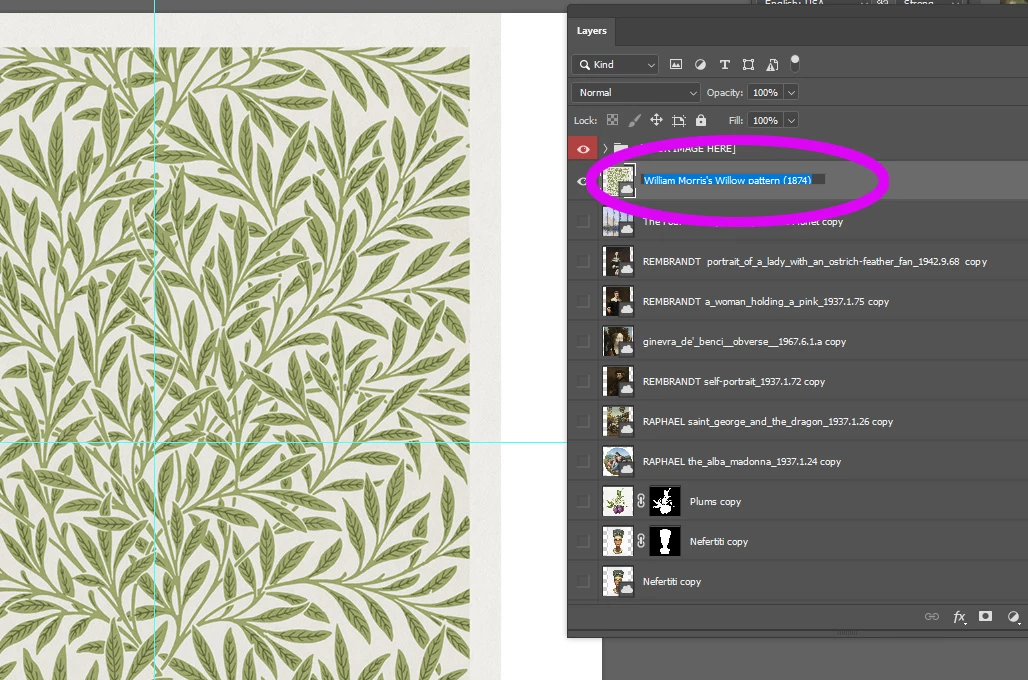Filter for smart objects icon
1028x680 pixels.
point(772,64)
